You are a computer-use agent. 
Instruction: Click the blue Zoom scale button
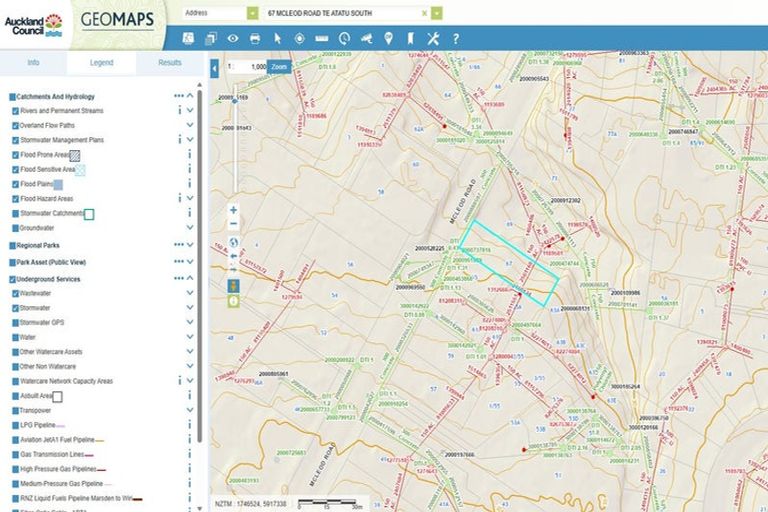pyautogui.click(x=279, y=66)
